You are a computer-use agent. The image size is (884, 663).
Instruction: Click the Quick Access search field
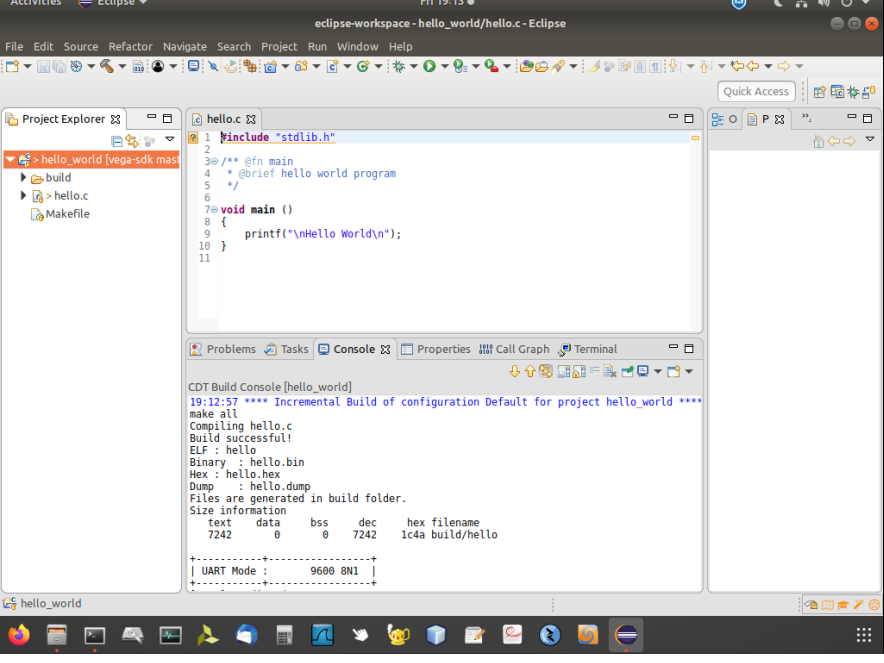tap(756, 91)
